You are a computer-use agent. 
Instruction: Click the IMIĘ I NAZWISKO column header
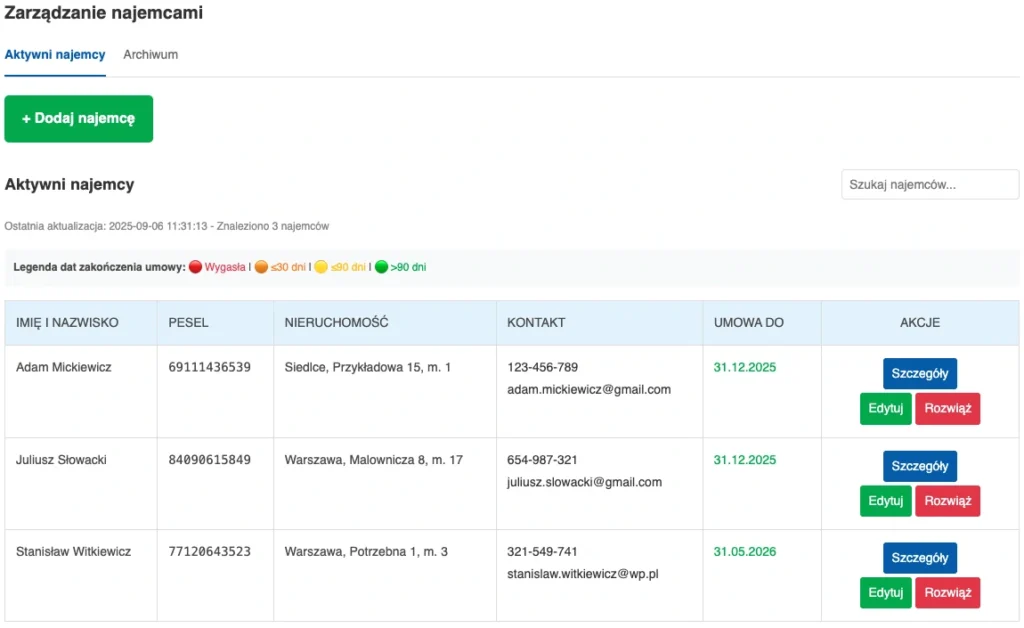tap(67, 323)
